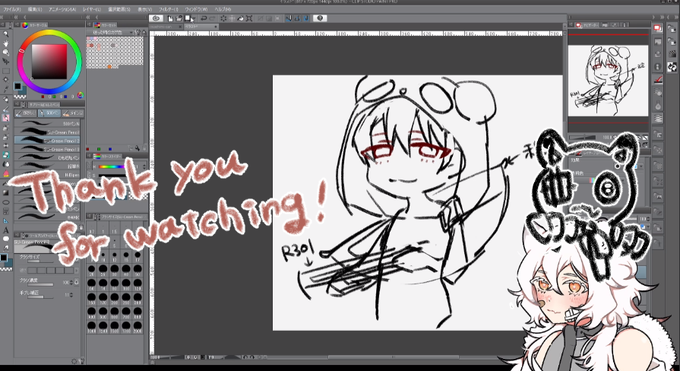
Task: Click the Clear (sun-shaped) icon in command bar
Action: coord(223,18)
